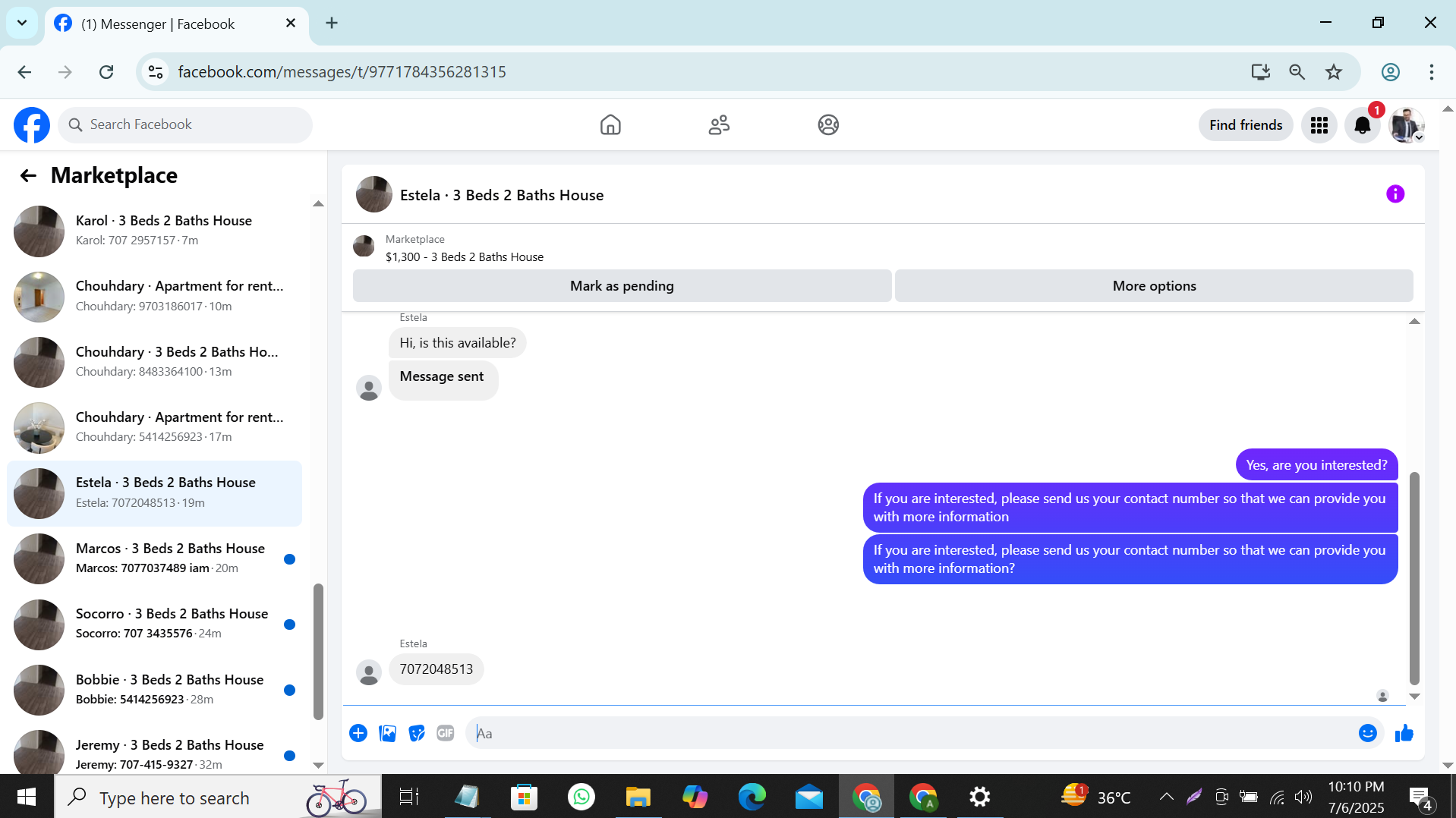View site information icon in address bar

(x=156, y=72)
